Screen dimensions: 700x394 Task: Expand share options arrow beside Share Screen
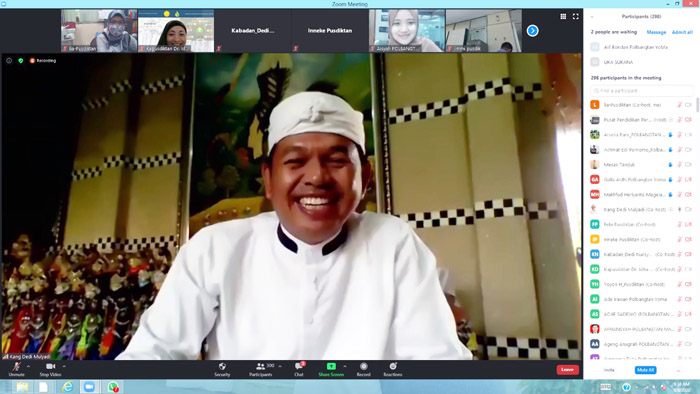point(345,366)
